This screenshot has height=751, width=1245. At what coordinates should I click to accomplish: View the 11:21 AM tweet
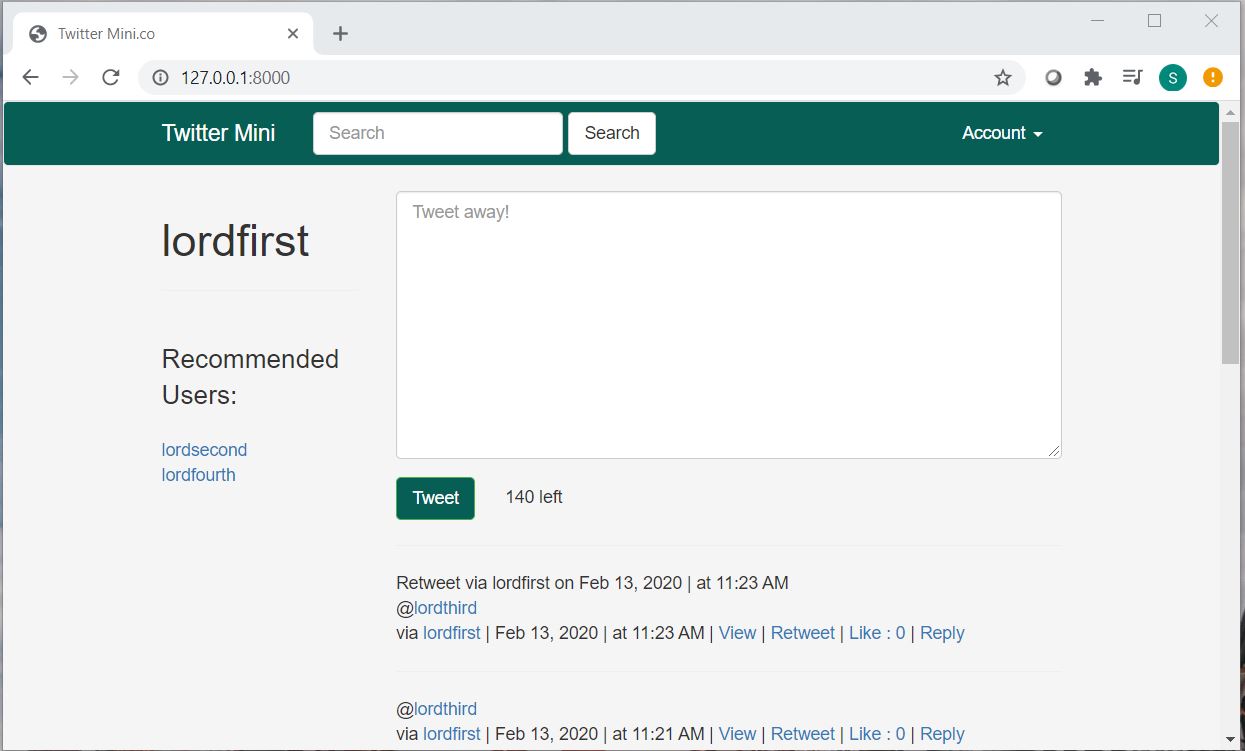pyautogui.click(x=738, y=734)
